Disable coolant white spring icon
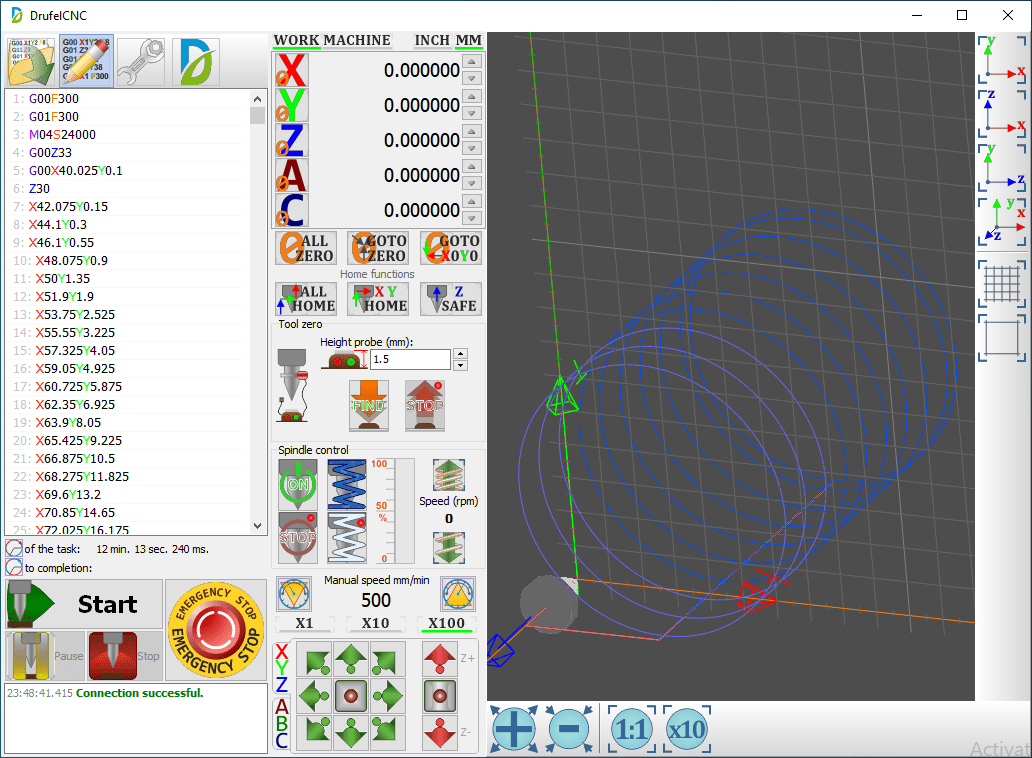The width and height of the screenshot is (1032, 758). [347, 538]
